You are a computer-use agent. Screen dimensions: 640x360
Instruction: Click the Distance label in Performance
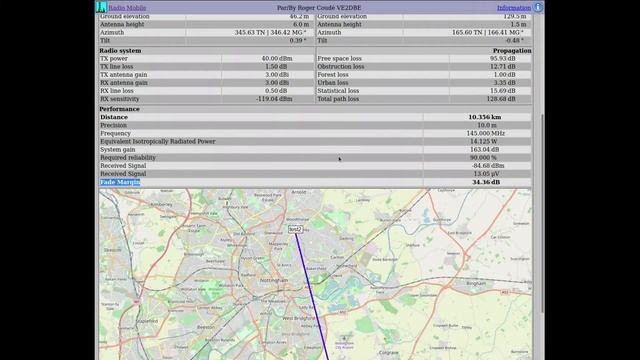coord(114,117)
